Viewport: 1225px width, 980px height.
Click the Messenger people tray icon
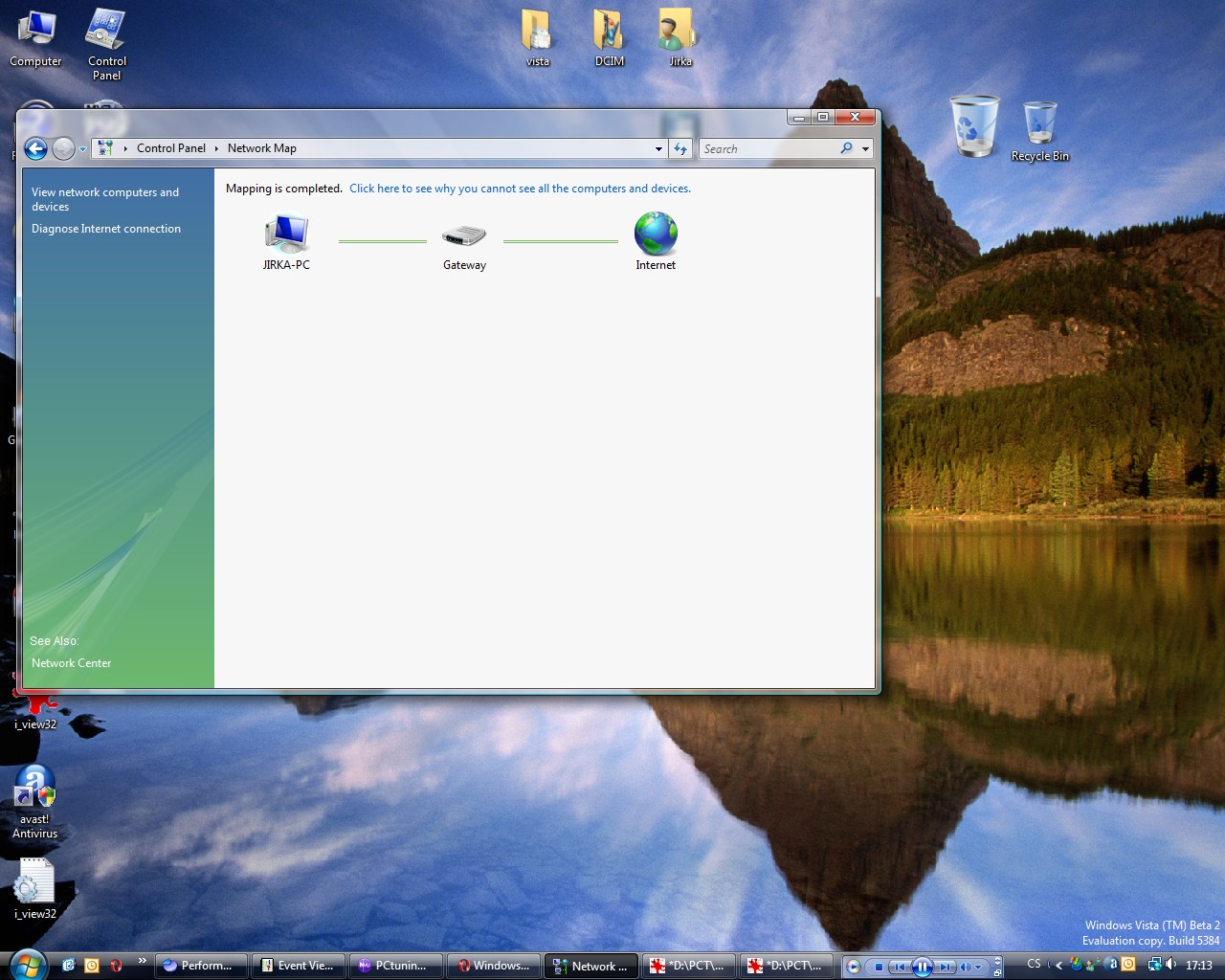[x=1091, y=965]
